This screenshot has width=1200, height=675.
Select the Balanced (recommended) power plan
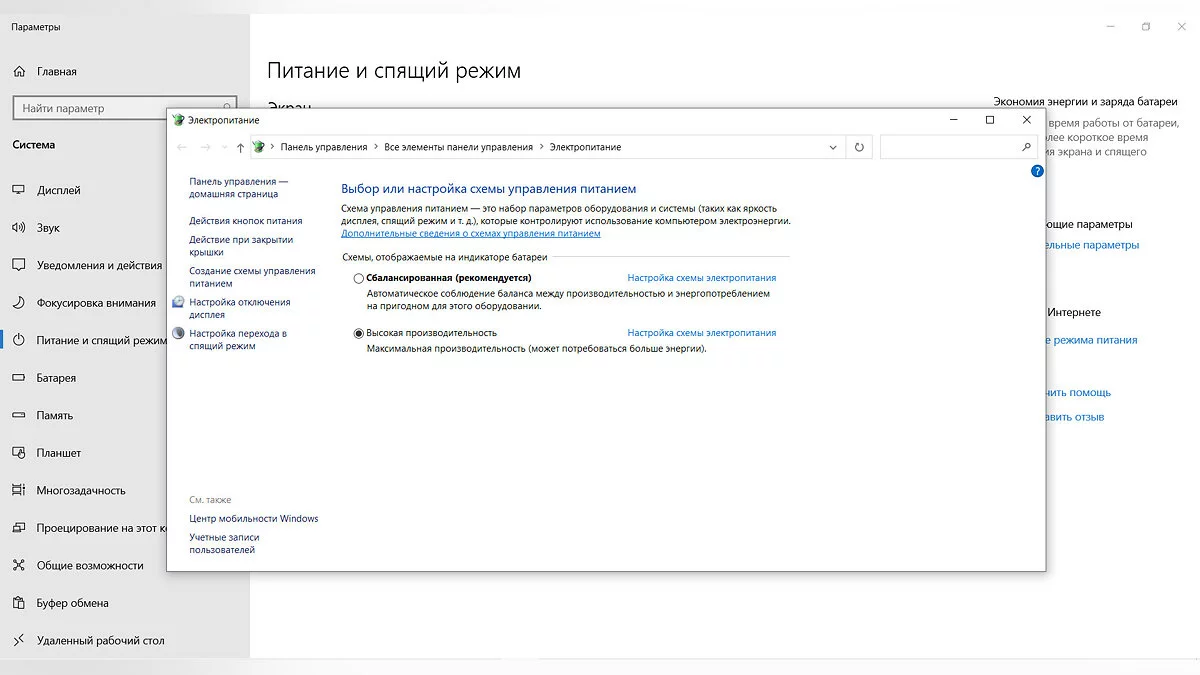pyautogui.click(x=359, y=278)
